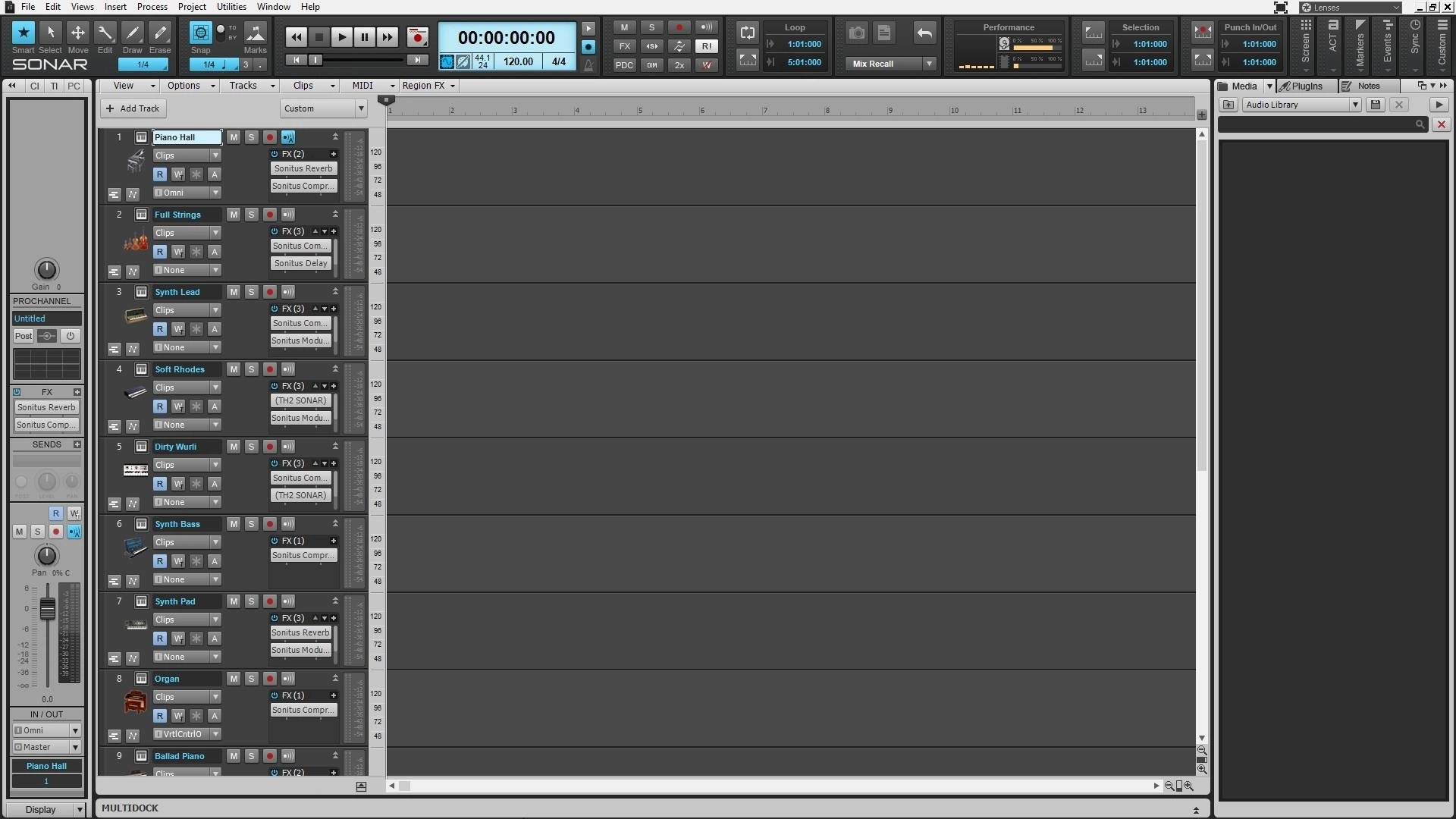The height and width of the screenshot is (819, 1456).
Task: Open the Process menu
Action: click(152, 7)
